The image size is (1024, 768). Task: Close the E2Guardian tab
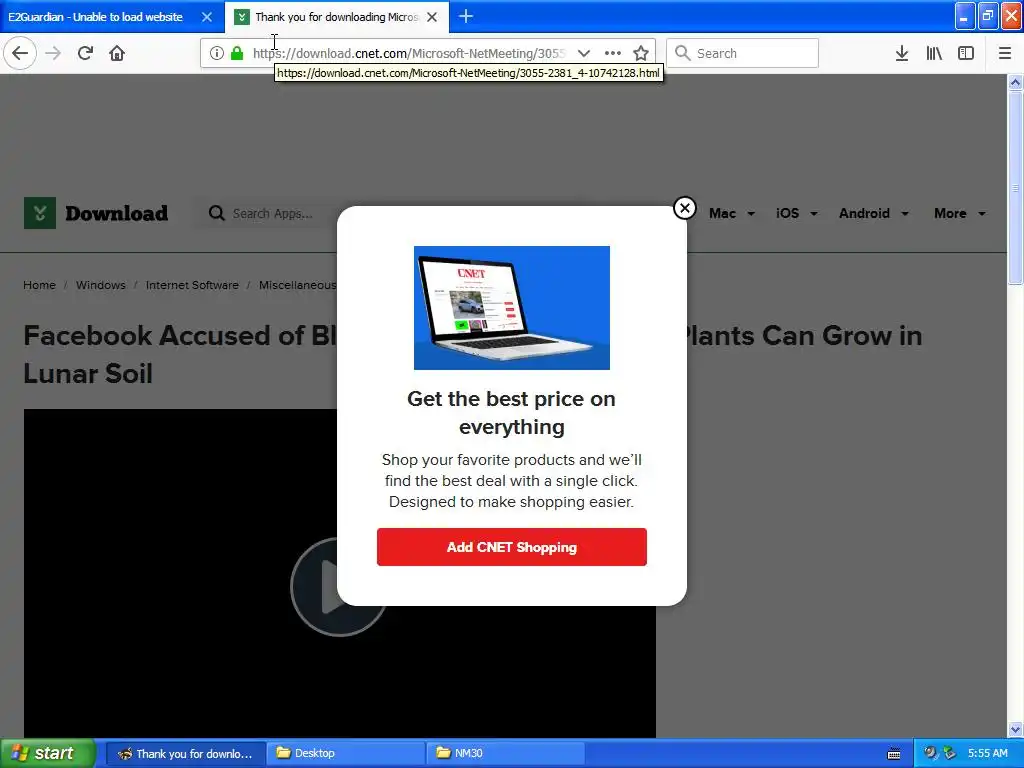click(x=206, y=17)
